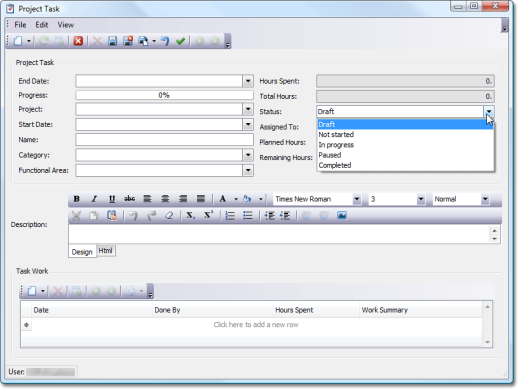Justify description text
Viewport: 518px width, 389px height.
tap(200, 199)
